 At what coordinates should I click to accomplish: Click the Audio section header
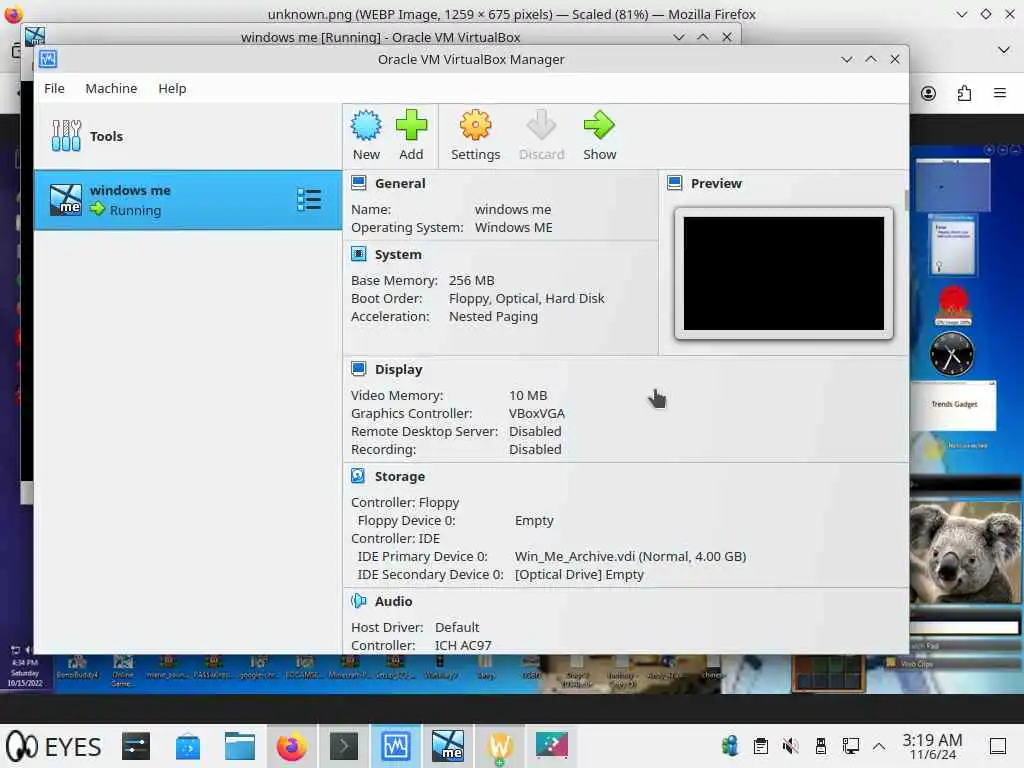point(393,601)
